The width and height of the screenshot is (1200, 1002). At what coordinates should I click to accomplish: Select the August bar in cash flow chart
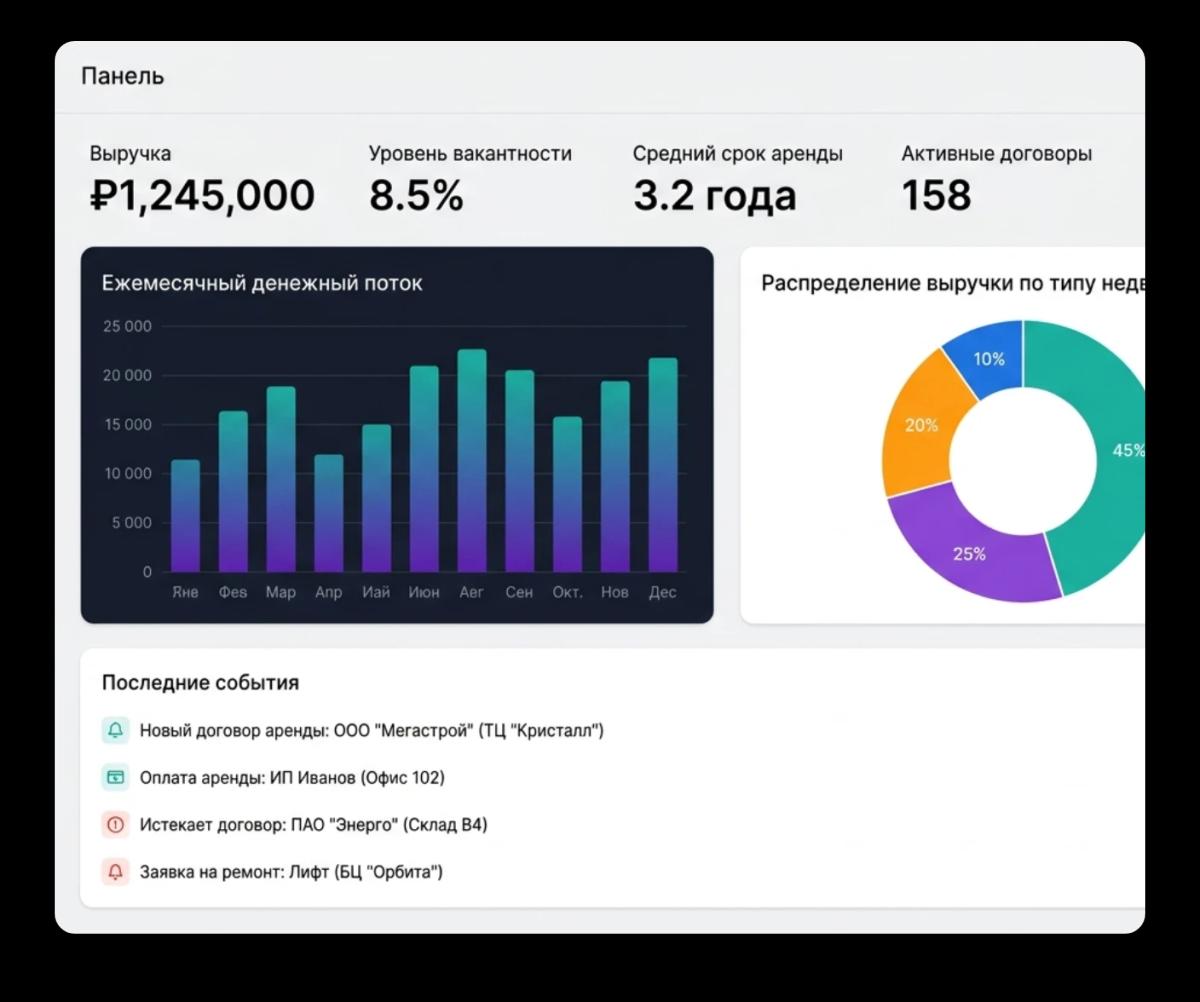472,460
